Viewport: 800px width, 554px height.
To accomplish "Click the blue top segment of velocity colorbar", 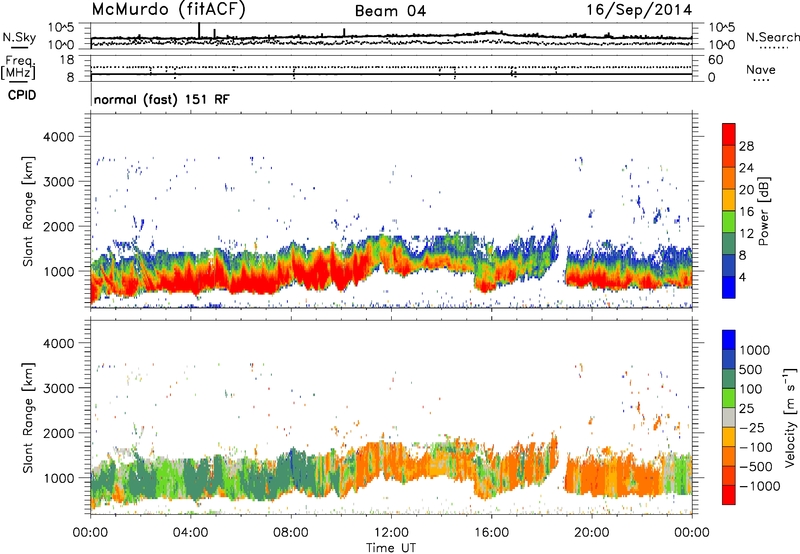I will 729,340.
